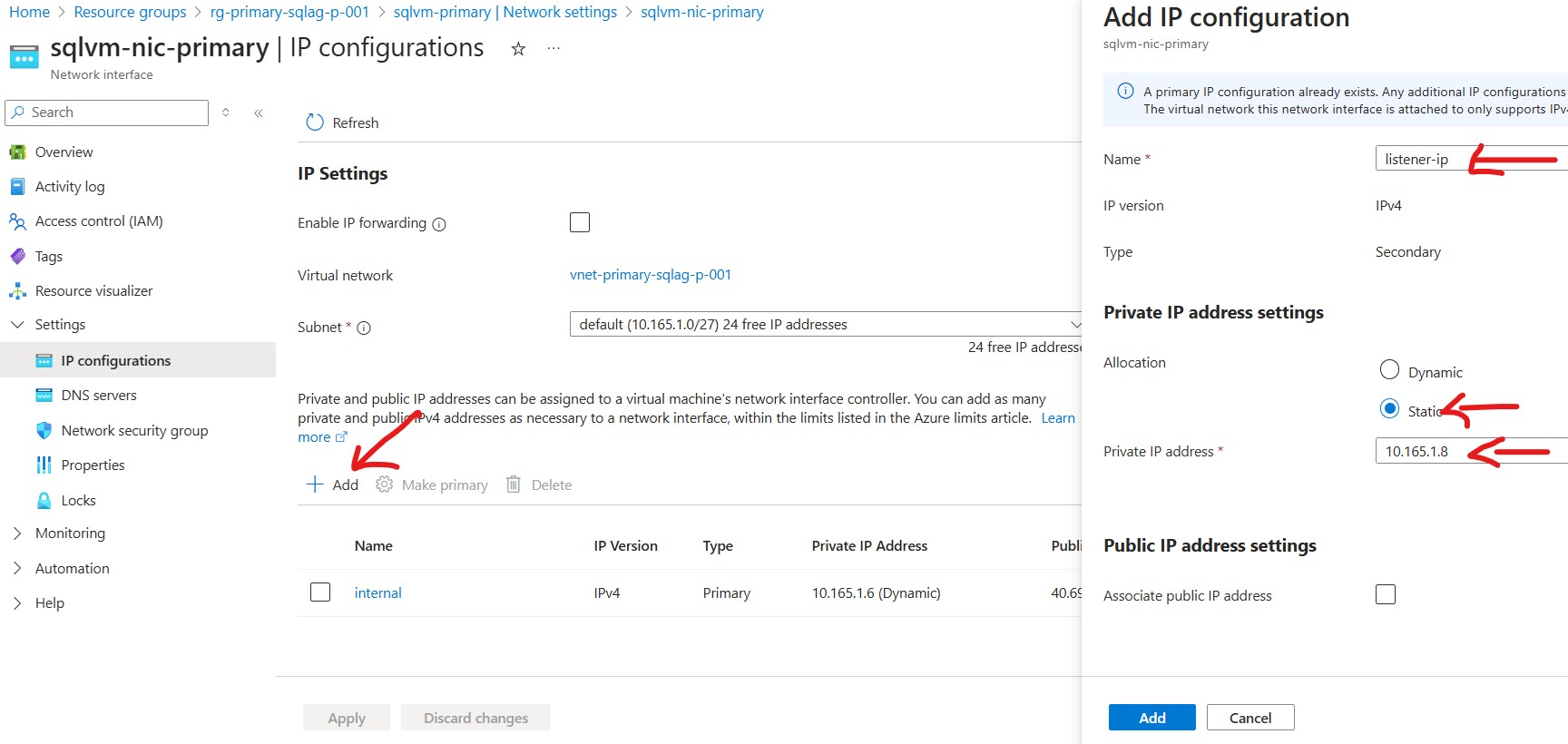Click the Locks padlock icon
Viewport: 1568px width, 744px height.
(x=44, y=500)
